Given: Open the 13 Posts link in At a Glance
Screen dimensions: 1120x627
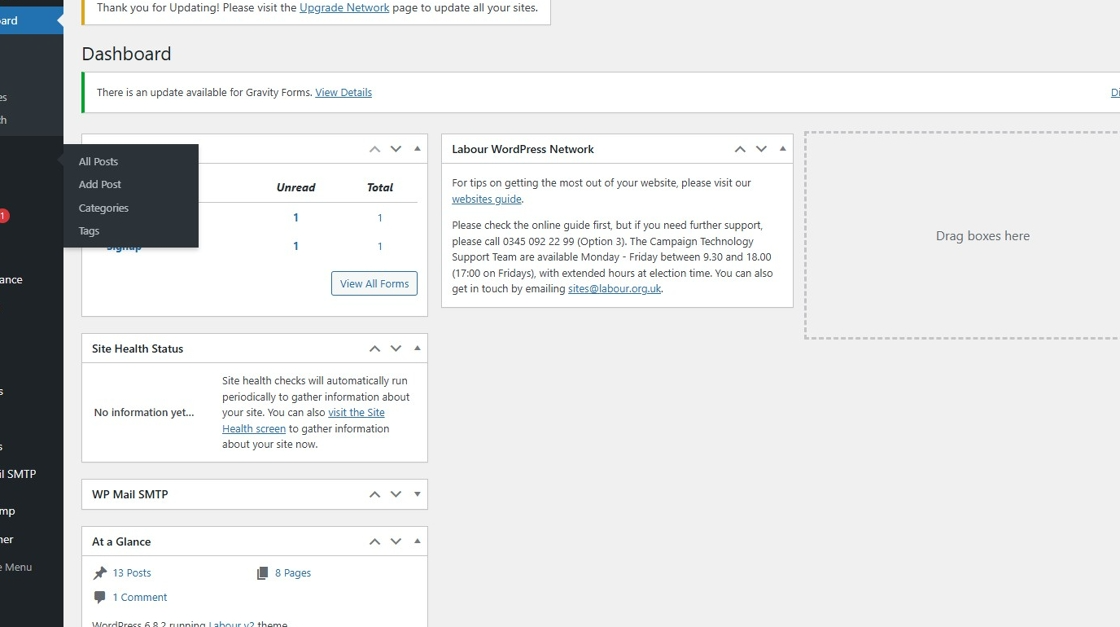Looking at the screenshot, I should [x=131, y=573].
